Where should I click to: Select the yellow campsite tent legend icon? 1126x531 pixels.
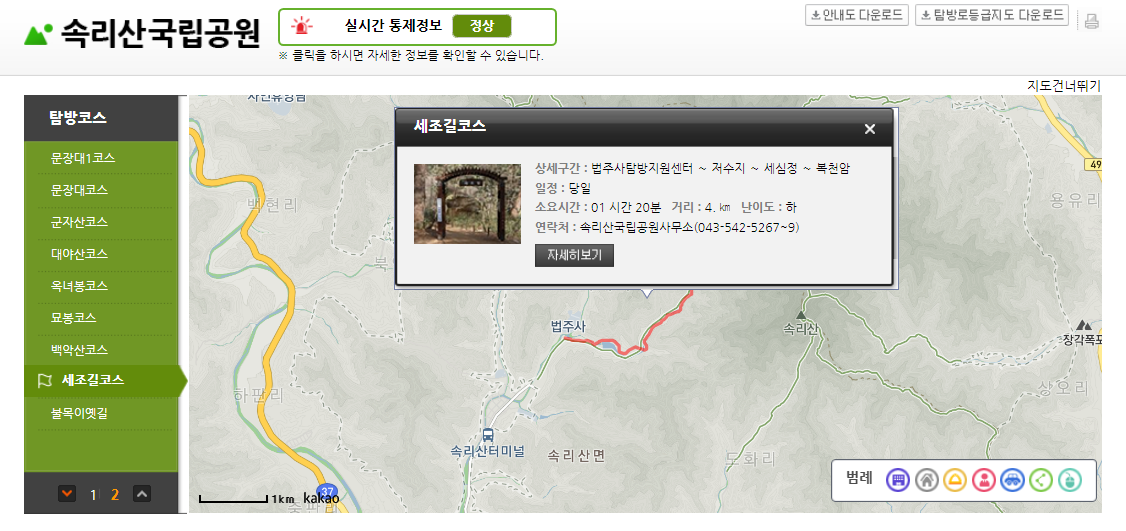(x=955, y=479)
